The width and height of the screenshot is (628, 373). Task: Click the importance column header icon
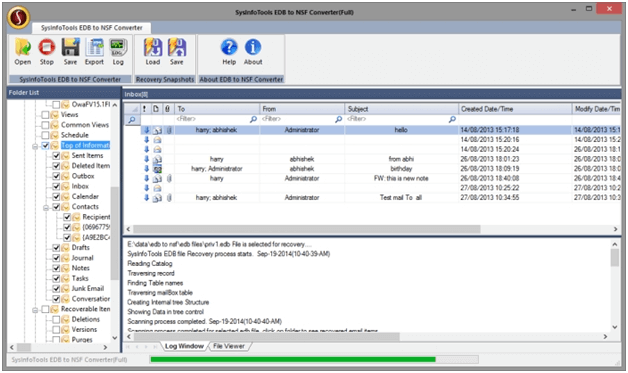(x=145, y=109)
